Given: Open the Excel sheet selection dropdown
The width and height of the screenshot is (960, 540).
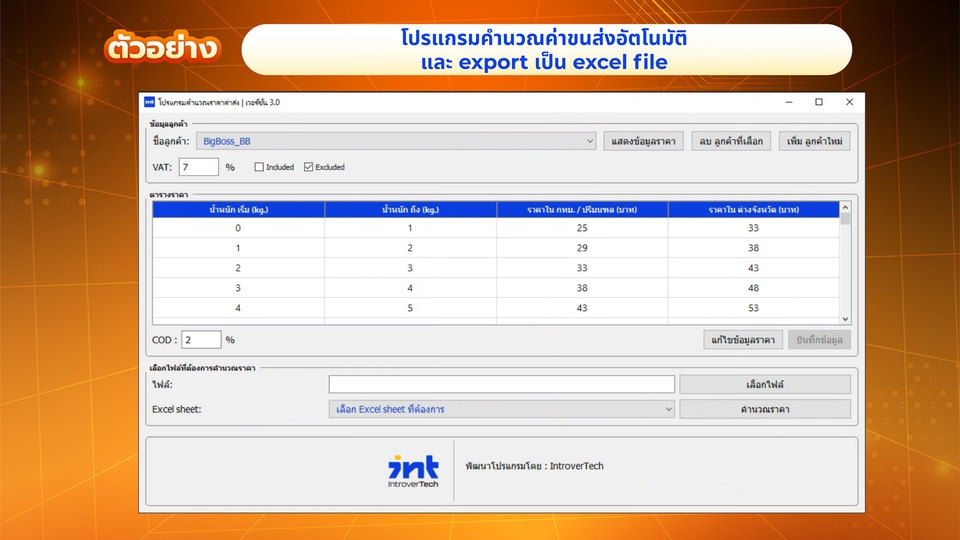Looking at the screenshot, I should (501, 409).
